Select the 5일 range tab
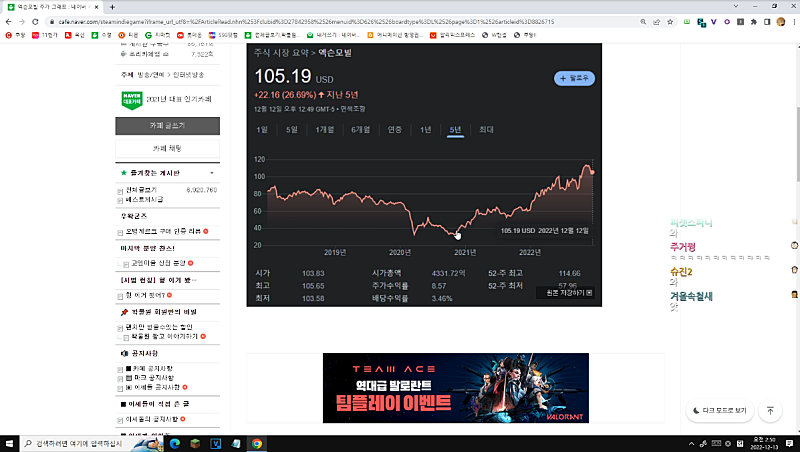This screenshot has height=452, width=800. pyautogui.click(x=291, y=130)
